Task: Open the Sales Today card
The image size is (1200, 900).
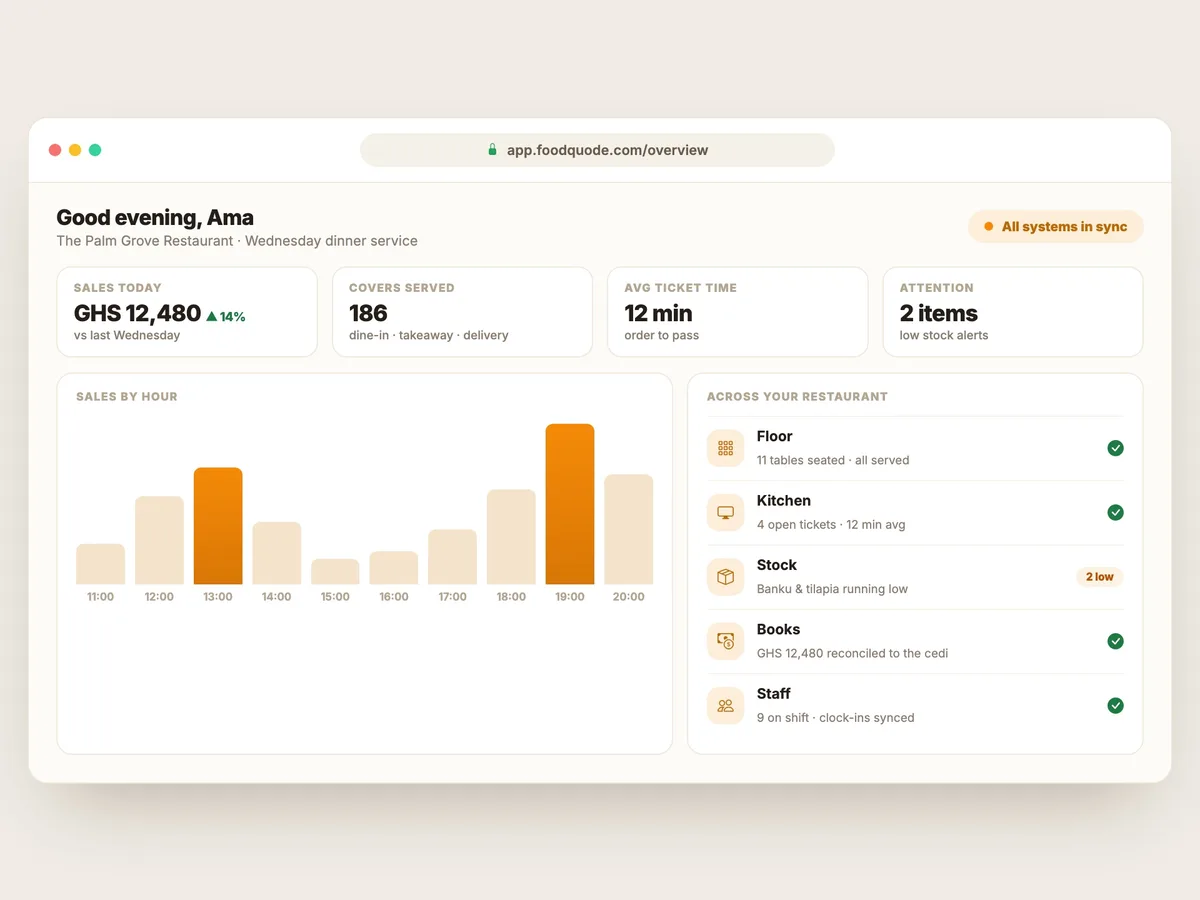Action: 187,312
